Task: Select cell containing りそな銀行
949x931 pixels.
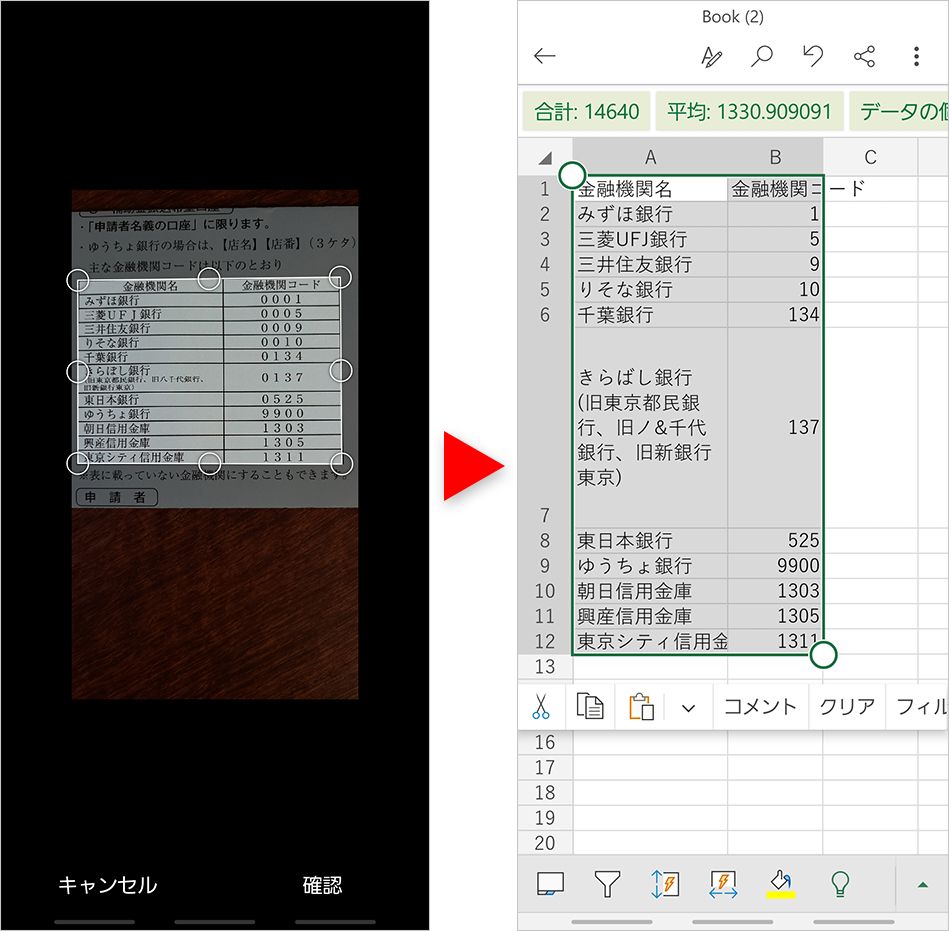Action: coord(651,289)
